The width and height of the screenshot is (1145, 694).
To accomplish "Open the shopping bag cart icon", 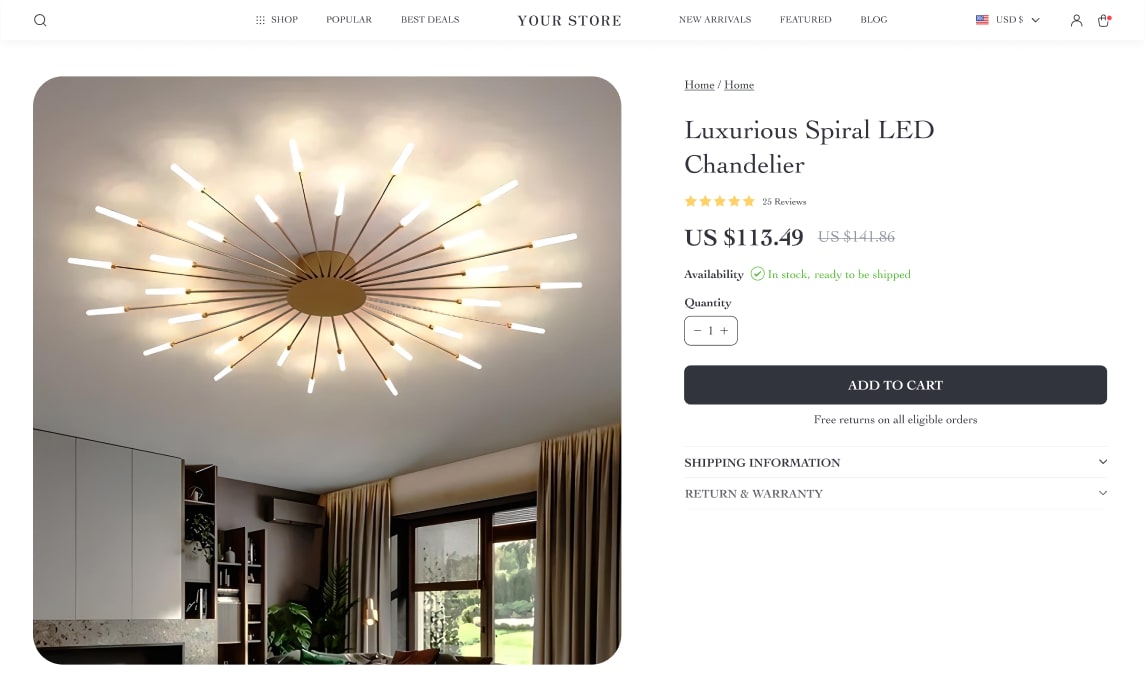I will 1103,20.
